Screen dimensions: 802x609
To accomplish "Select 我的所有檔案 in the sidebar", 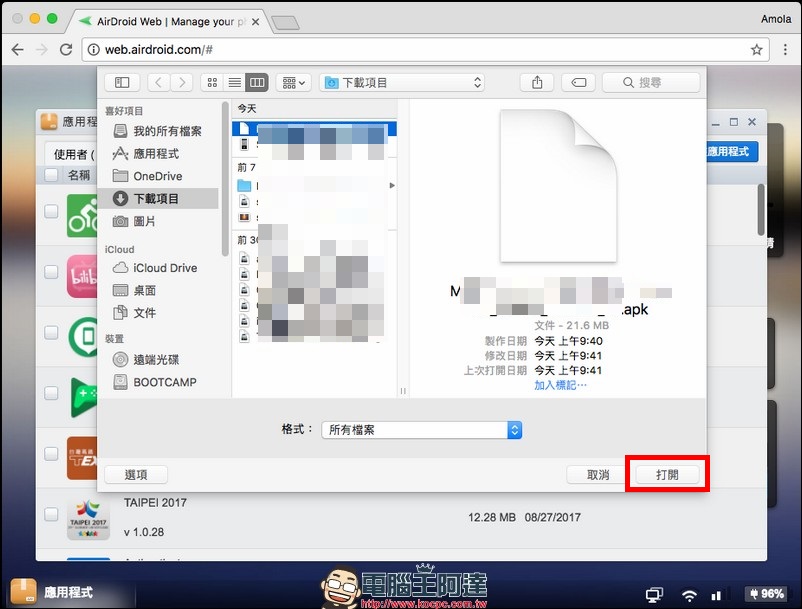I will 159,131.
